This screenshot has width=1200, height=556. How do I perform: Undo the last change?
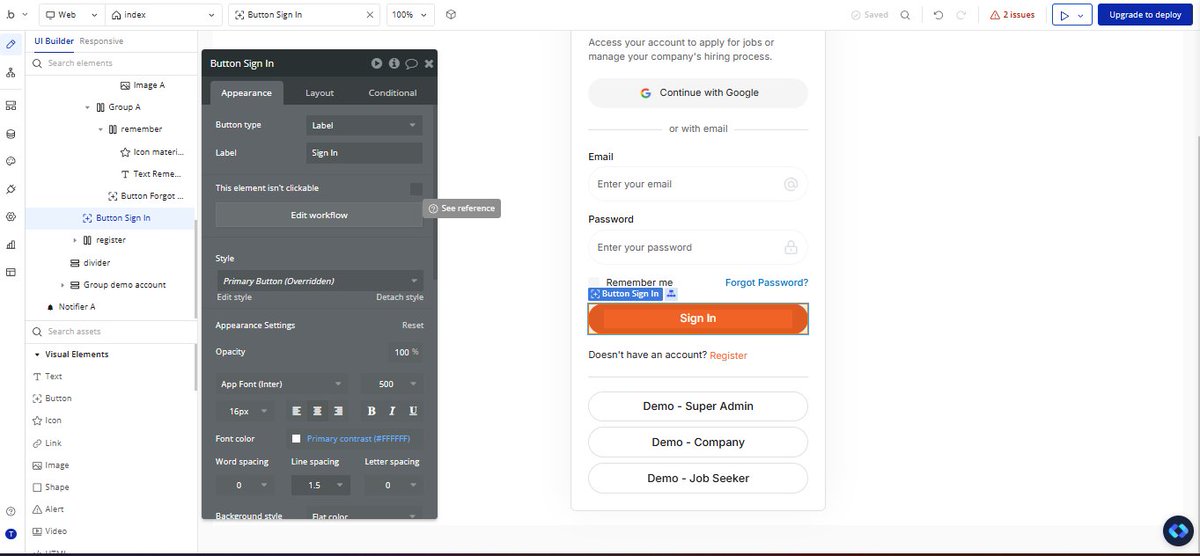pos(938,15)
